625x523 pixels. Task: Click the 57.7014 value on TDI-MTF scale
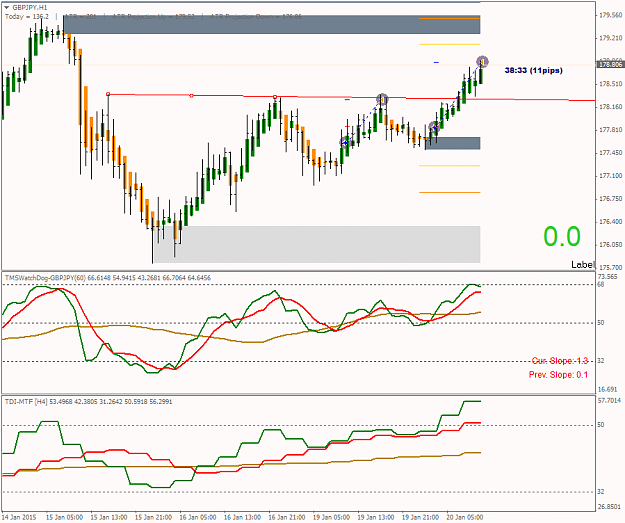coord(609,401)
